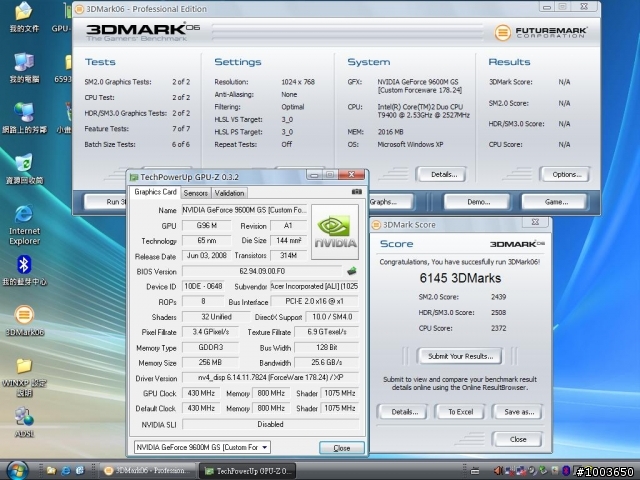Click the Game button in 3DMark06
The image size is (640, 480).
pos(556,202)
